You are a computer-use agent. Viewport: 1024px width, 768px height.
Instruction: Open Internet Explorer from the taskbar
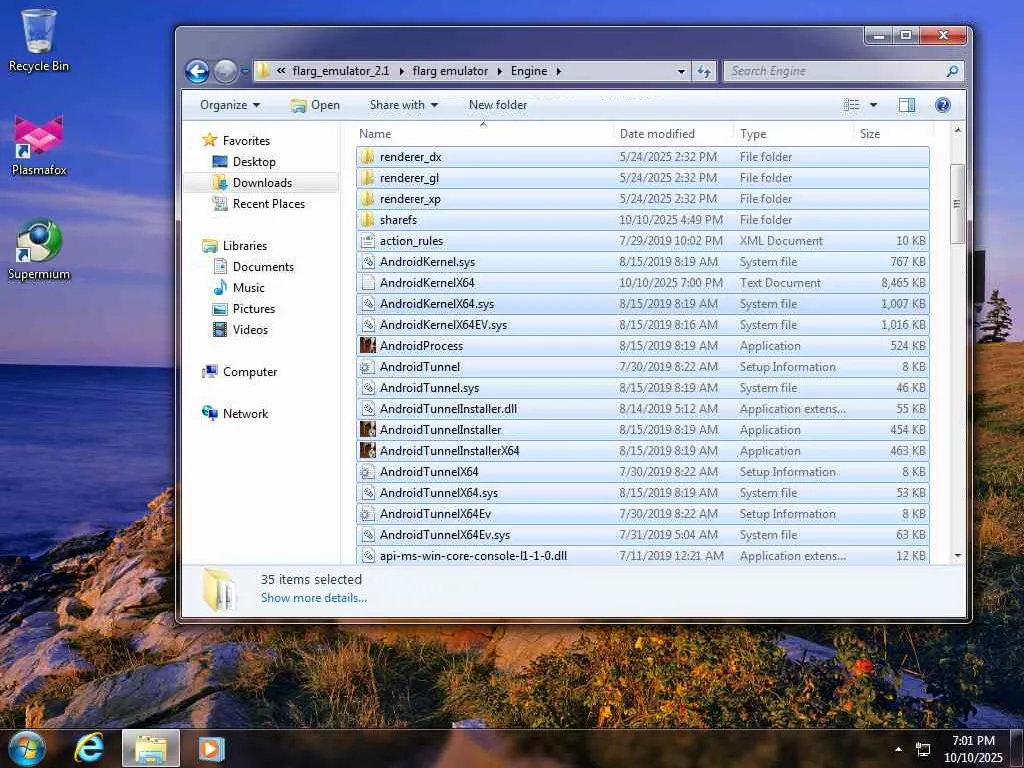click(x=89, y=748)
